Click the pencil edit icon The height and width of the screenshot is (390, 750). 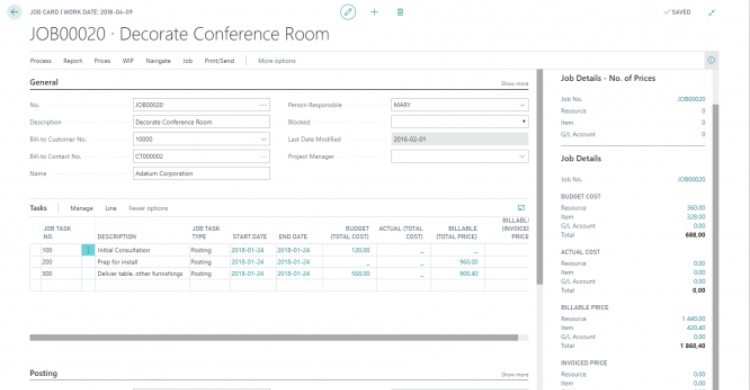[x=348, y=12]
